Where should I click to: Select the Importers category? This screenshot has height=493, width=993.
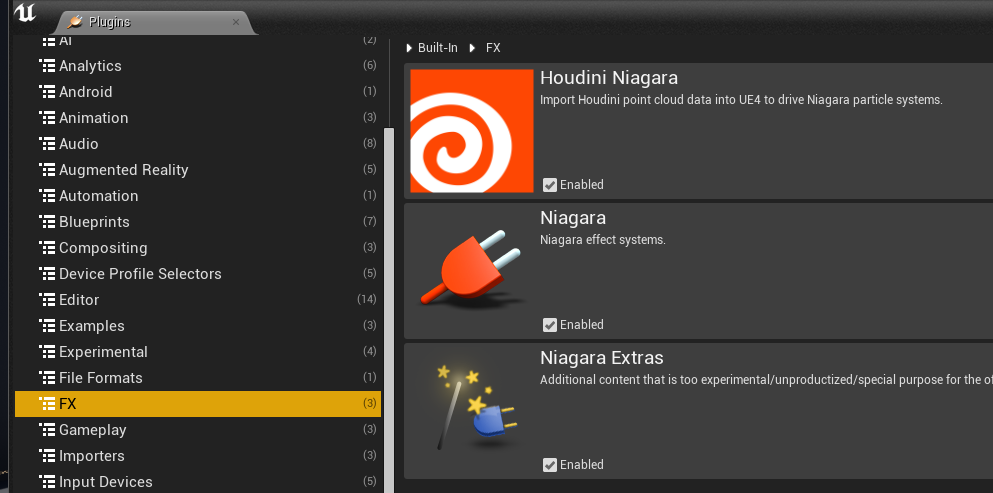198,456
